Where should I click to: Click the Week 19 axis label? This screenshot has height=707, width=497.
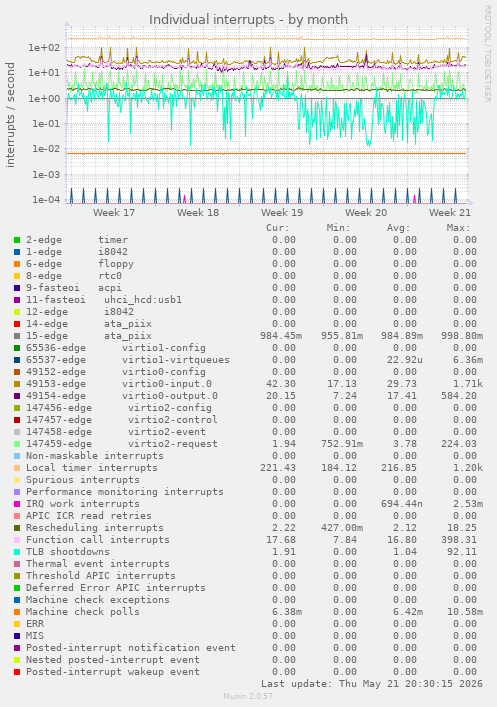point(282,212)
